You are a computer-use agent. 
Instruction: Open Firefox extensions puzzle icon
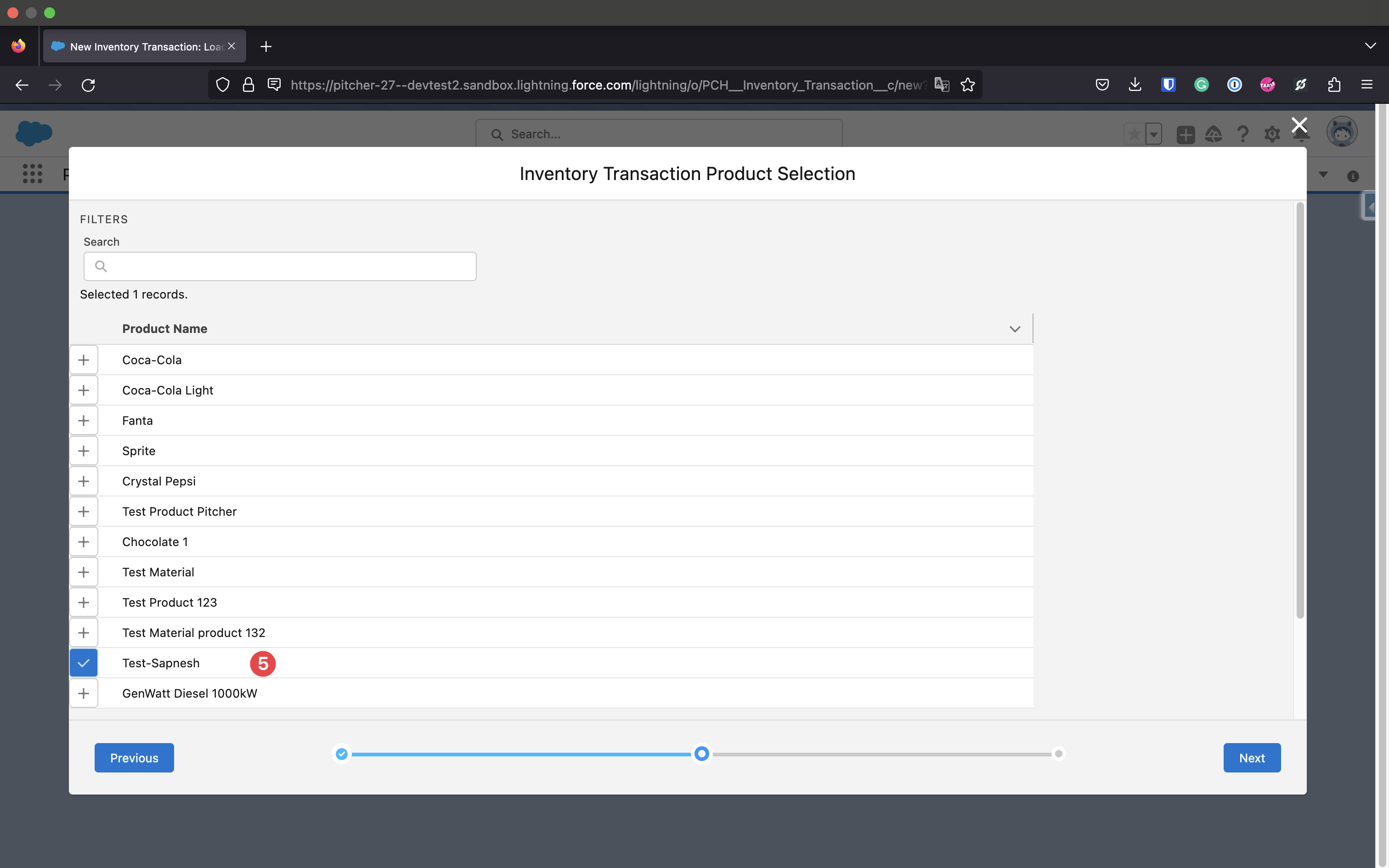tap(1334, 85)
